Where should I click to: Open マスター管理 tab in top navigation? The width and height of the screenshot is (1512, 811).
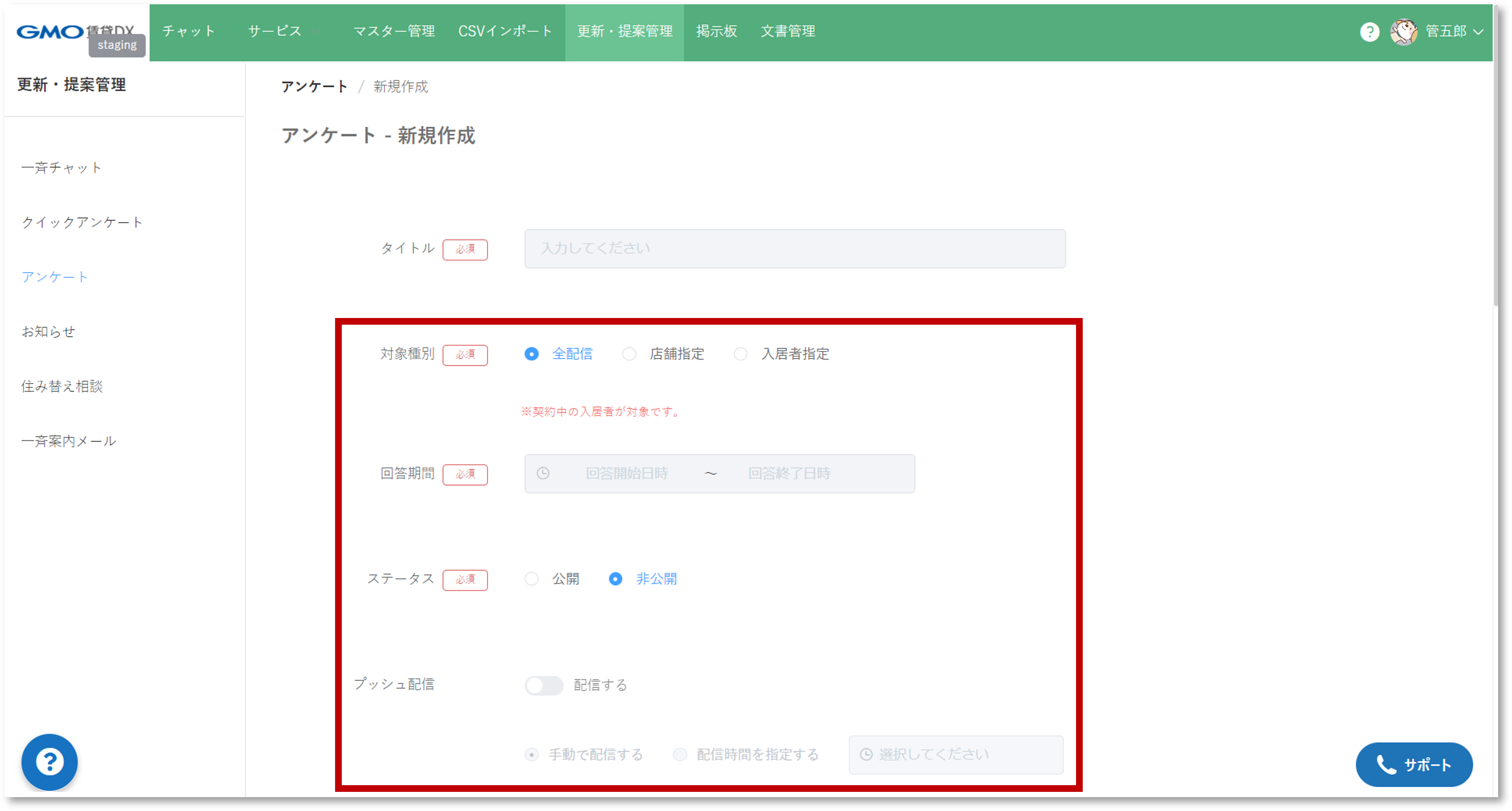(394, 32)
